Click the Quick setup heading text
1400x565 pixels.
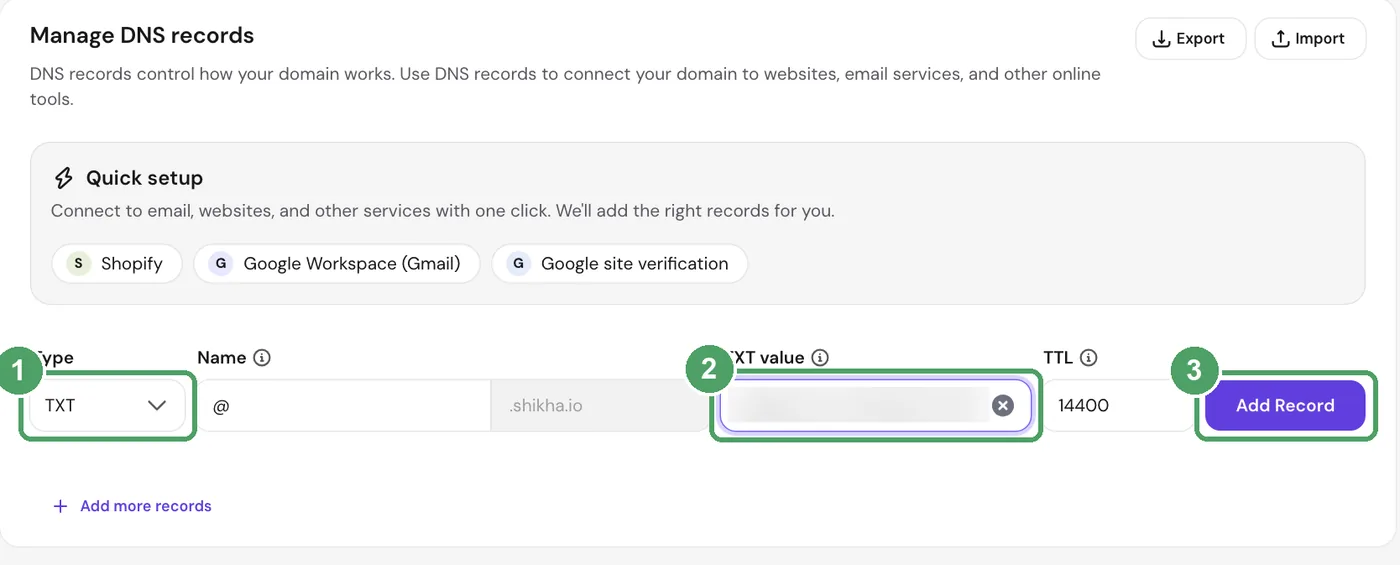pyautogui.click(x=144, y=178)
